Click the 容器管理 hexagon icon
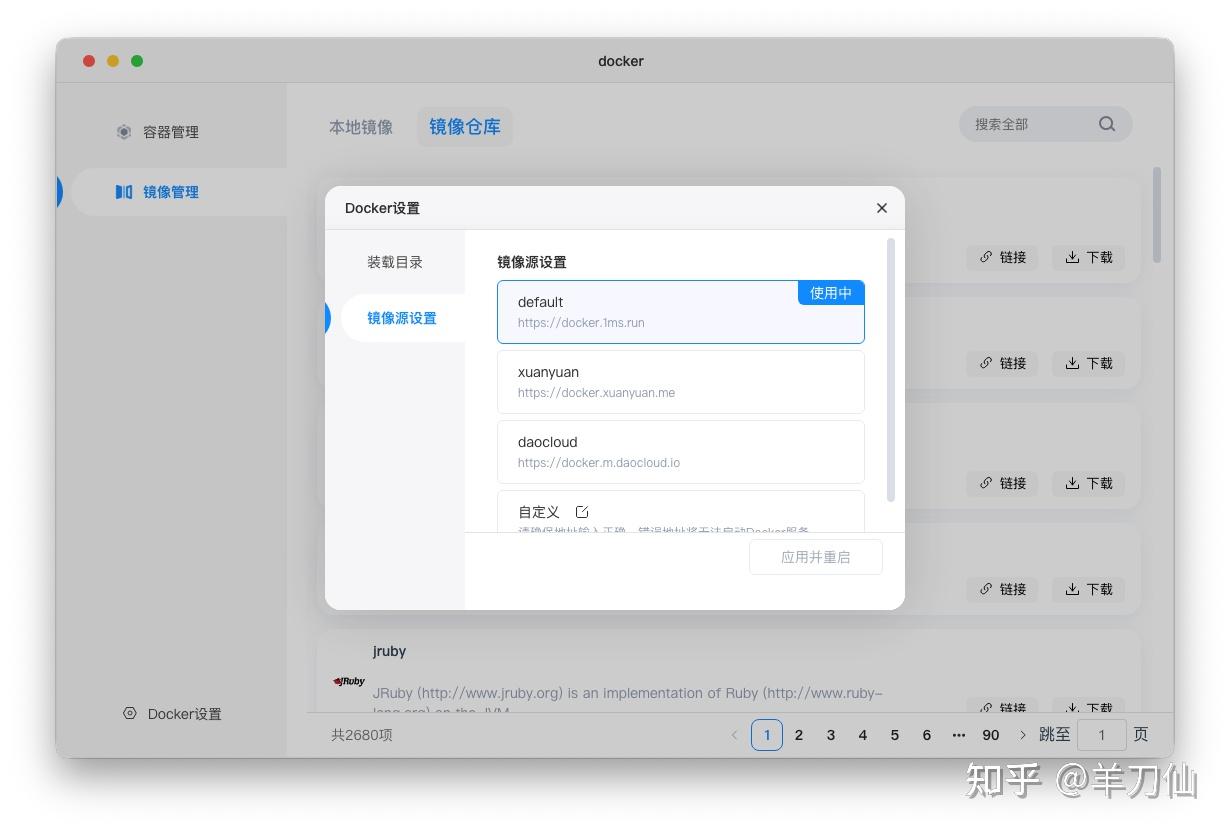 124,132
